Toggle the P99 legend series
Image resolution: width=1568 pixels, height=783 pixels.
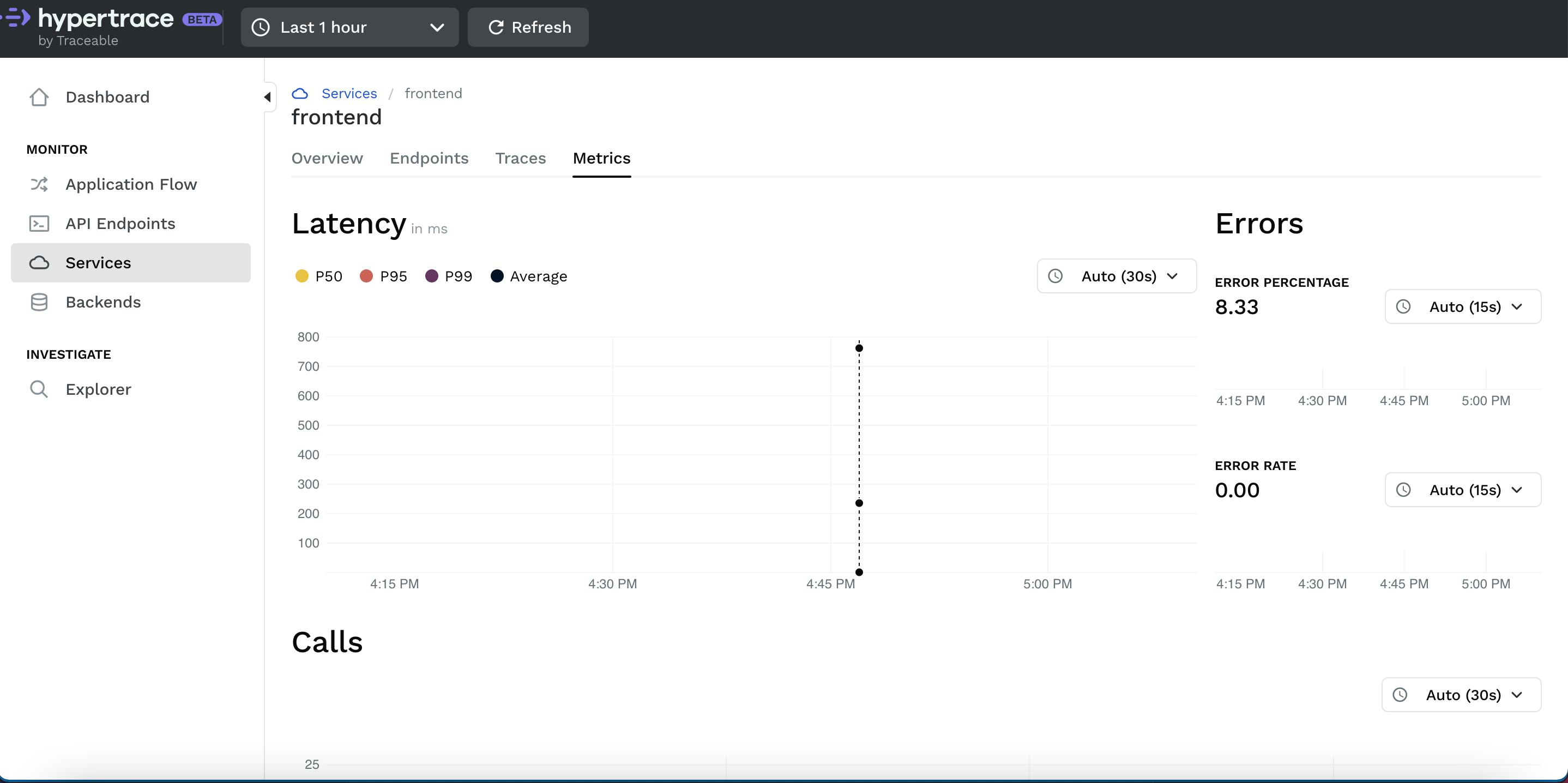click(449, 276)
